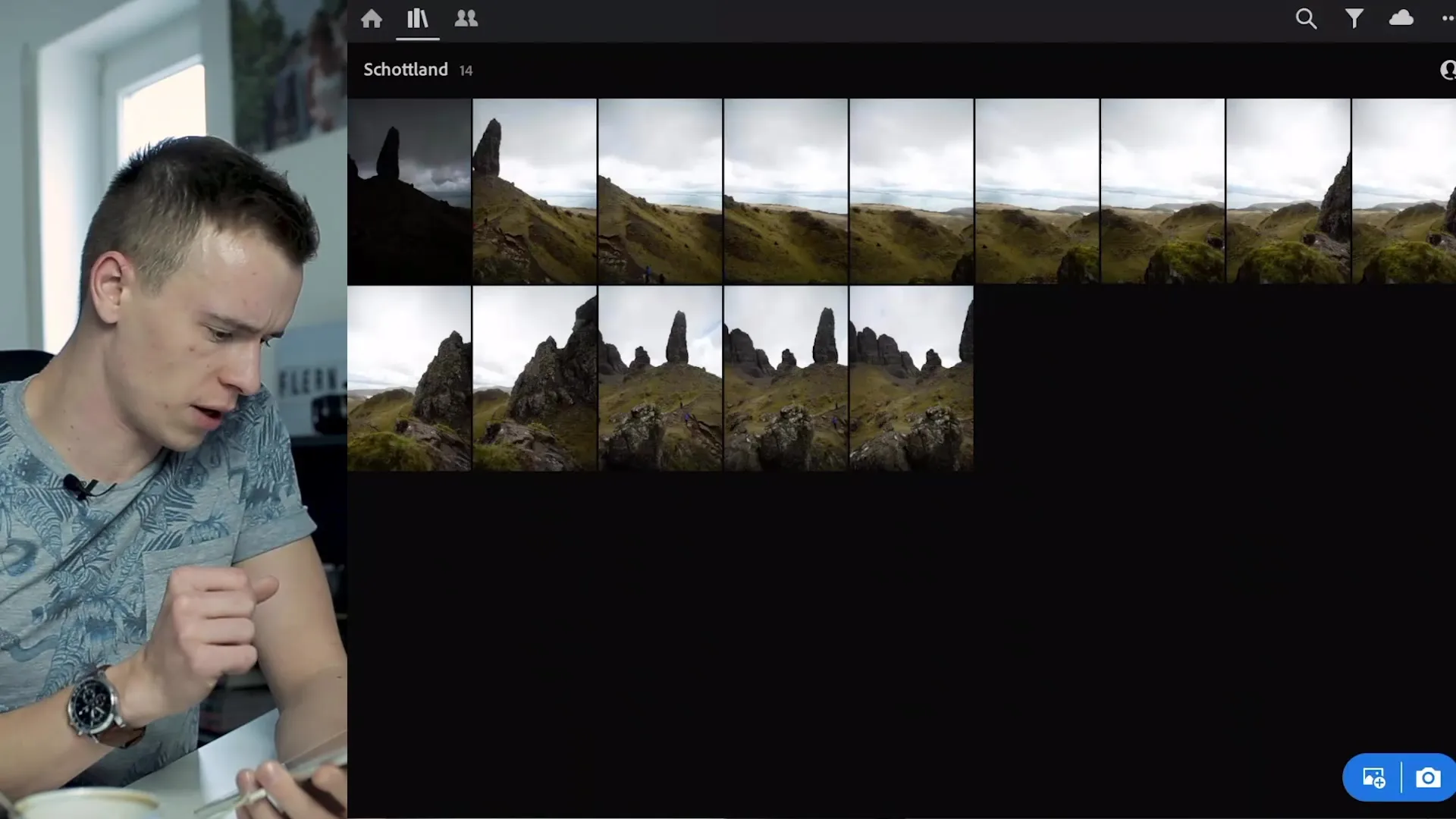Open the search magnifier icon
This screenshot has width=1456, height=819.
[x=1306, y=18]
